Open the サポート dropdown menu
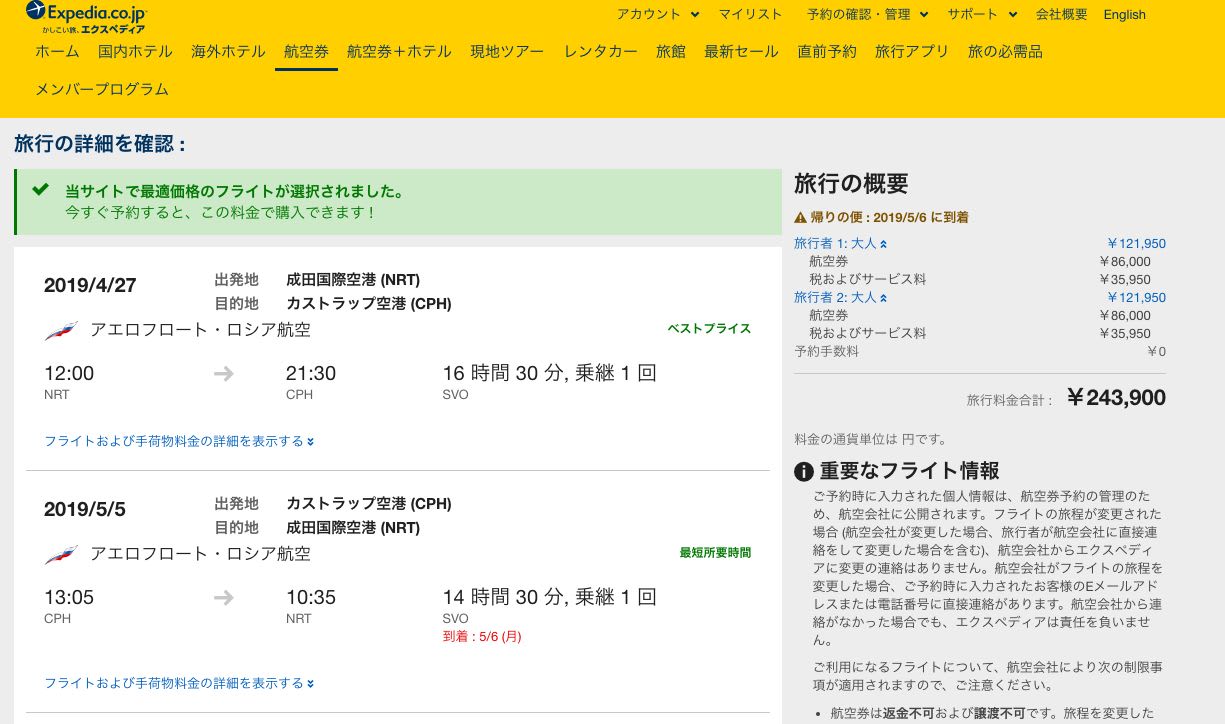The width and height of the screenshot is (1225, 724). point(982,14)
